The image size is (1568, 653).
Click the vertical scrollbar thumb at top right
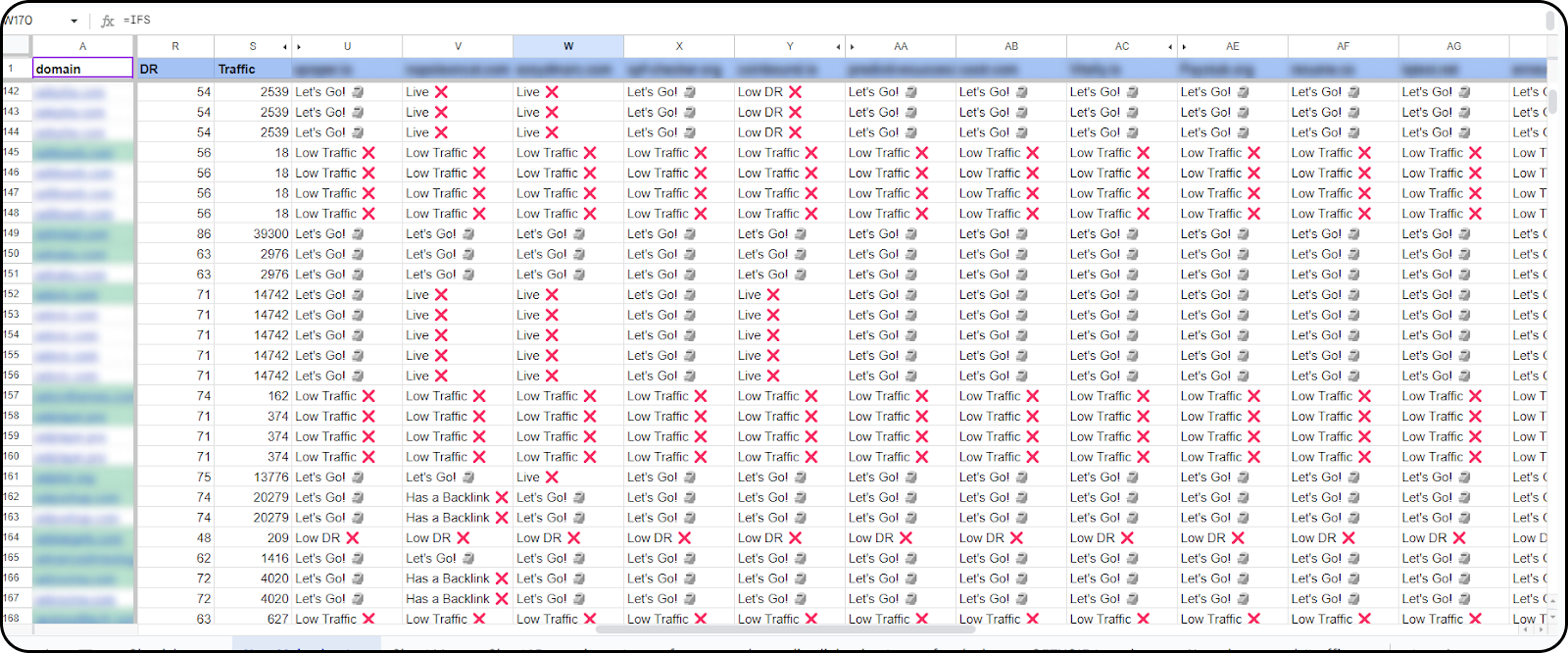pyautogui.click(x=1550, y=21)
